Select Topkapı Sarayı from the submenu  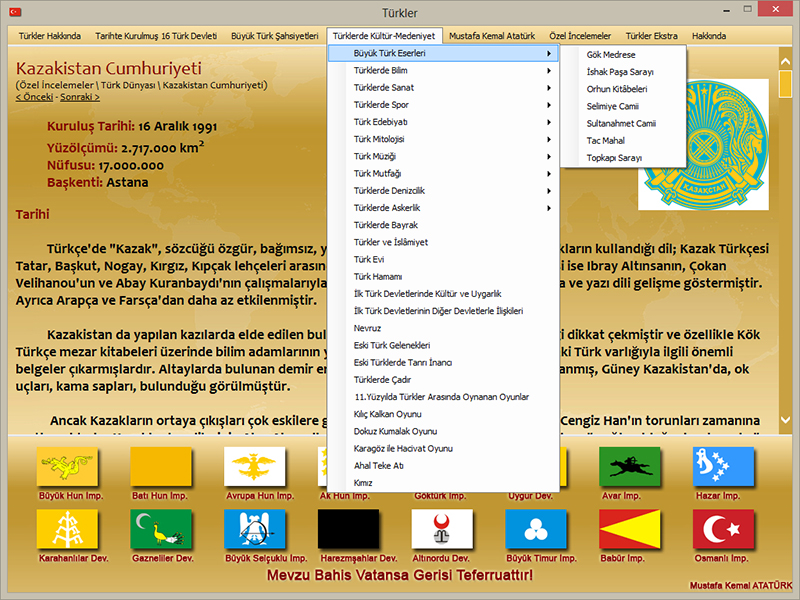(614, 157)
